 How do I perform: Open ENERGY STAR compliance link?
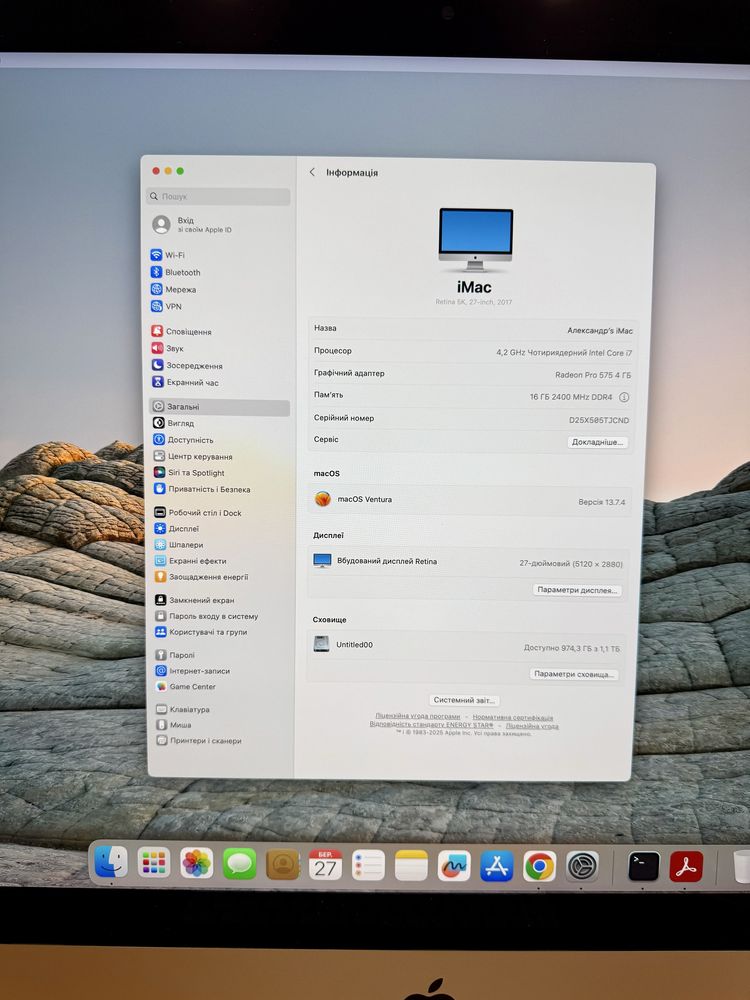[431, 725]
